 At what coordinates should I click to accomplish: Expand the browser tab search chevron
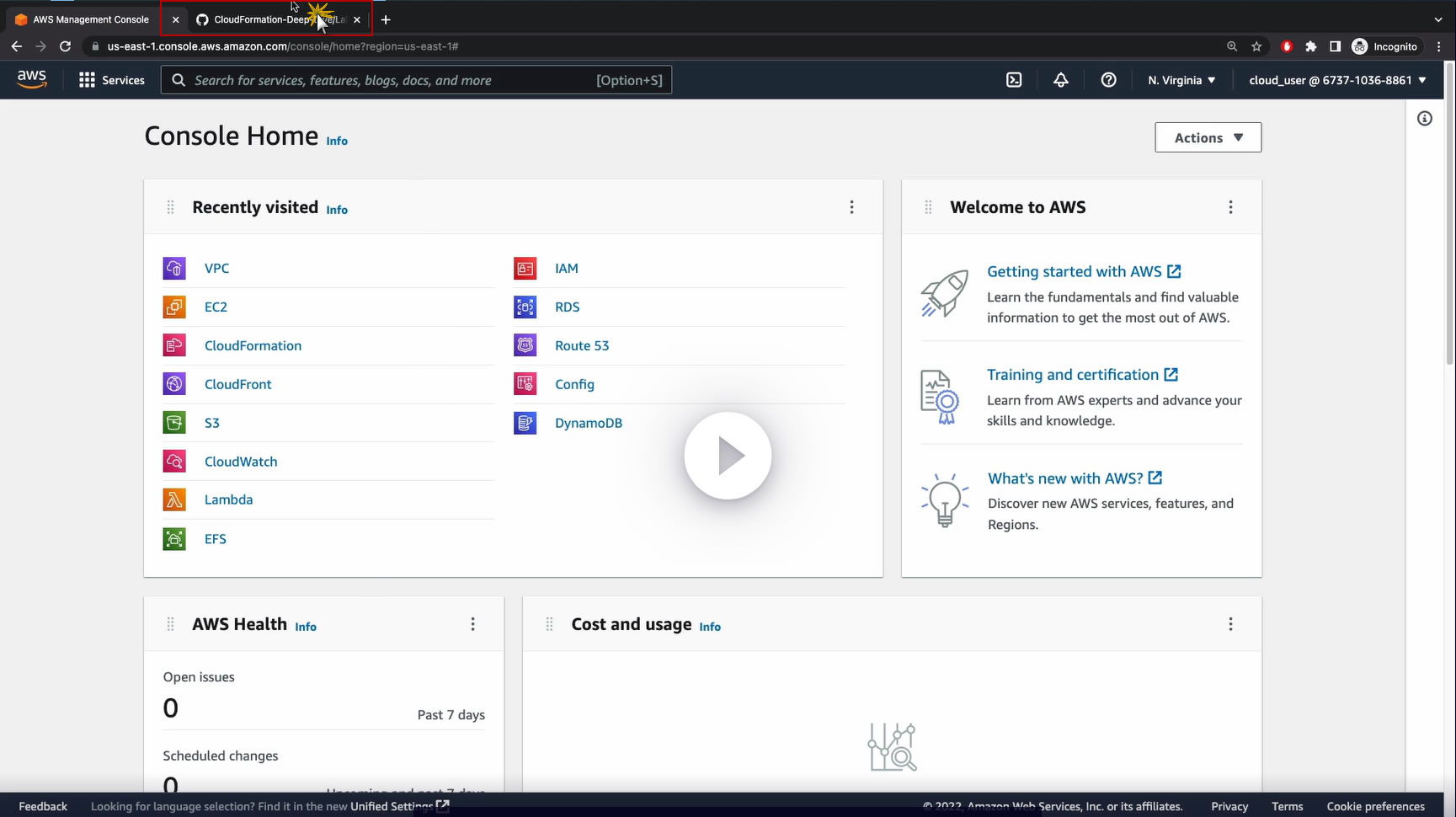[1437, 19]
